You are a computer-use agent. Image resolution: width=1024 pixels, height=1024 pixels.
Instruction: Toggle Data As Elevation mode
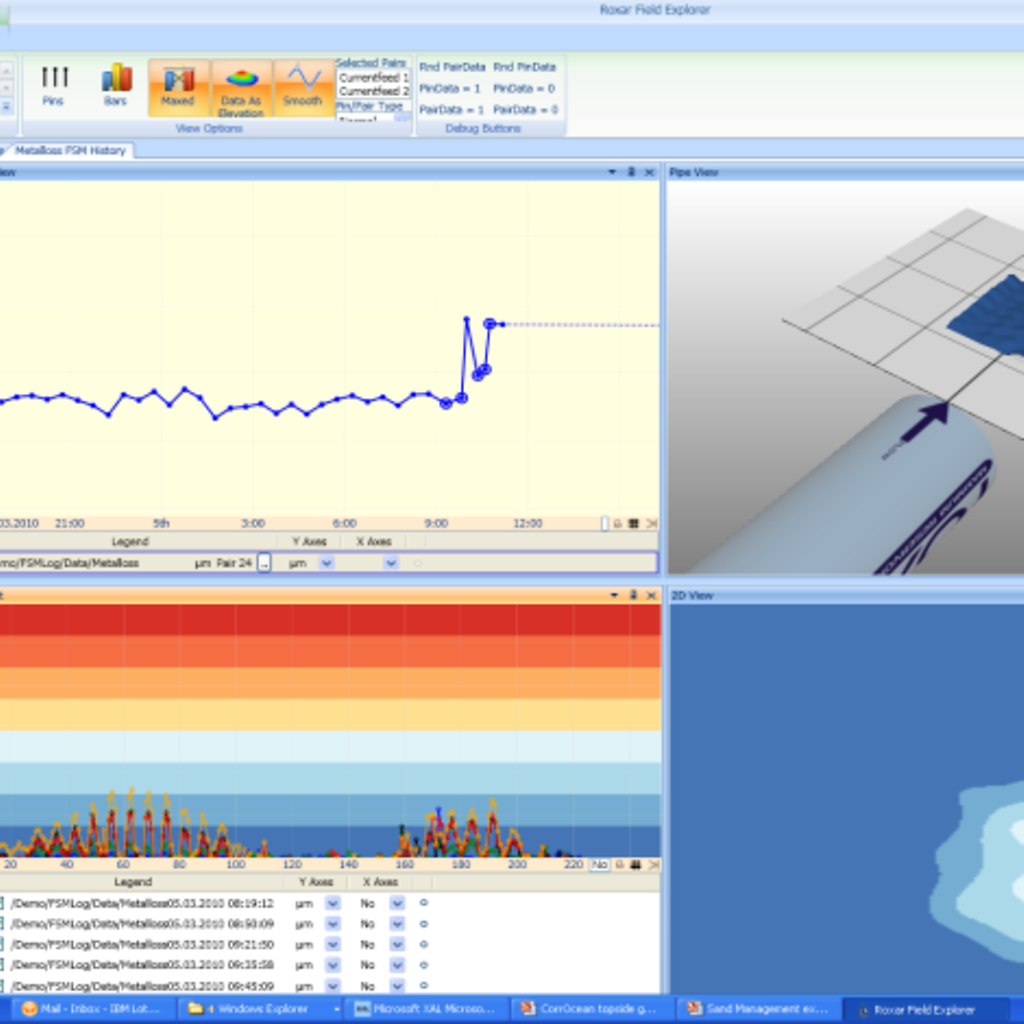[x=241, y=88]
